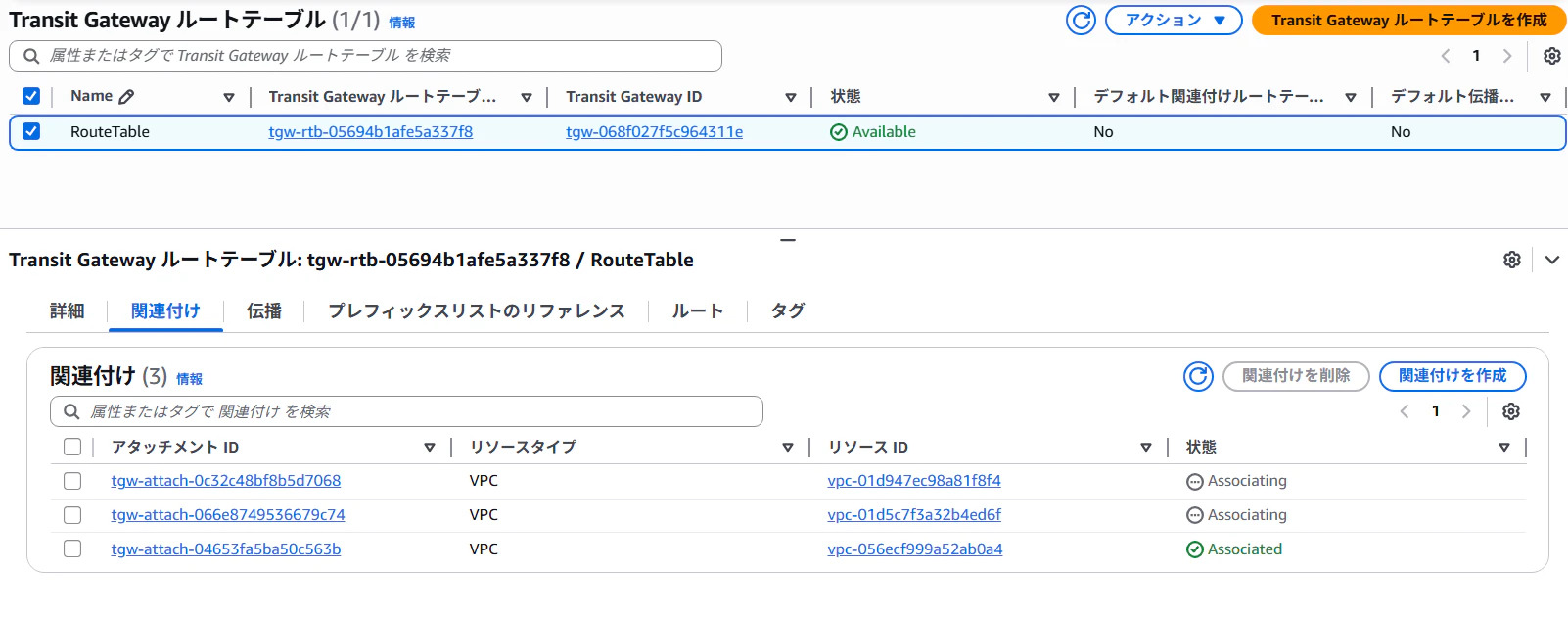Viewport: 1568px width, 621px height.
Task: Open VPC link vpc-01d947ec98a81f8f4
Action: point(914,481)
